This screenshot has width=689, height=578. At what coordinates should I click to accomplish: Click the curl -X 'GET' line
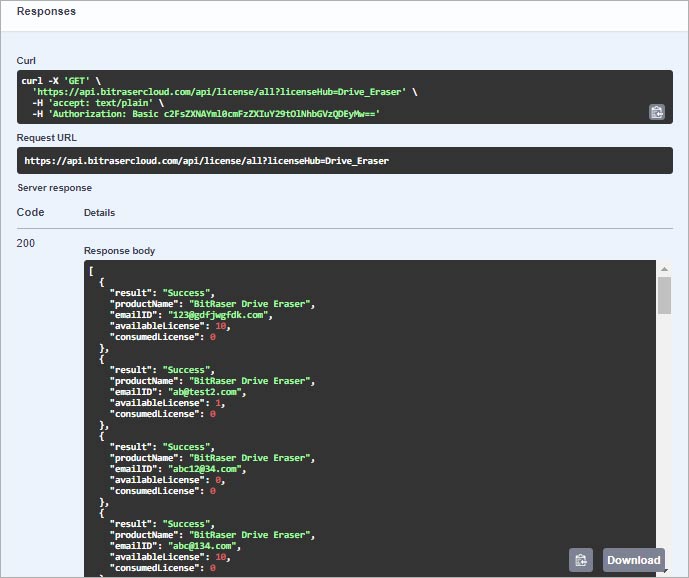click(61, 81)
